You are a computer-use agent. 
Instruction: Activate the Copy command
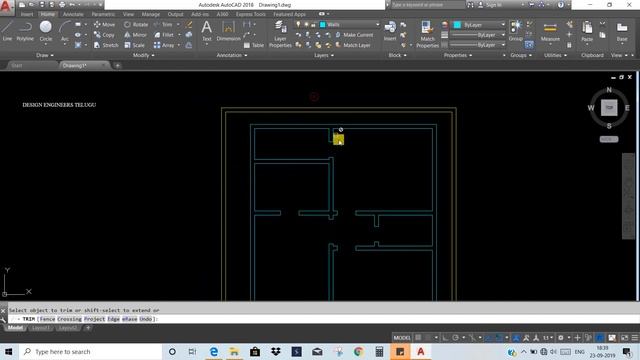104,35
